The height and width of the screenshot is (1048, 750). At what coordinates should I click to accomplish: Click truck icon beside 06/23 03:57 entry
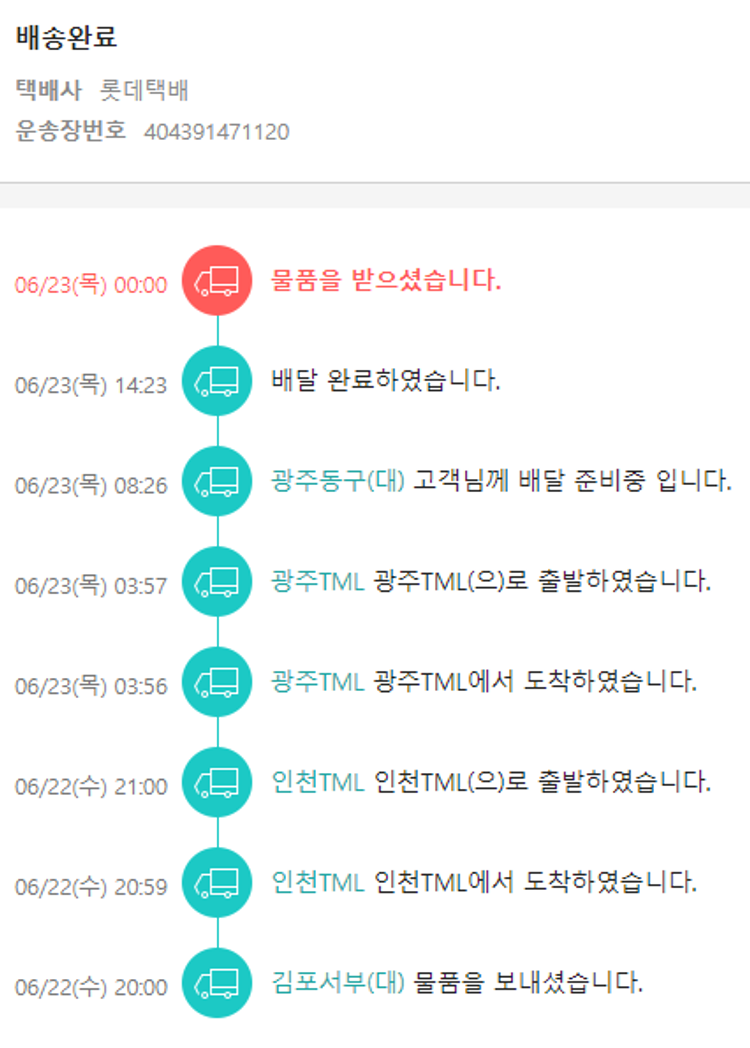pyautogui.click(x=217, y=582)
